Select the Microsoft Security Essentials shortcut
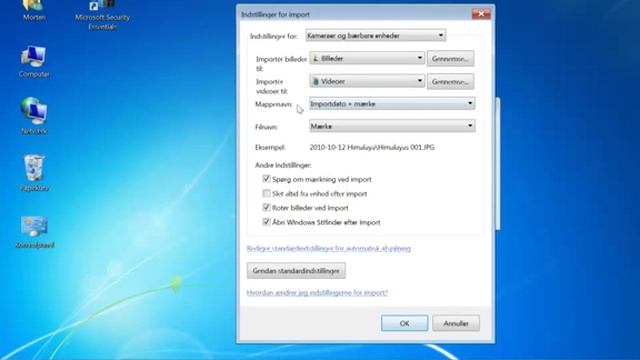Viewport: 640px width, 360px height. point(102,15)
